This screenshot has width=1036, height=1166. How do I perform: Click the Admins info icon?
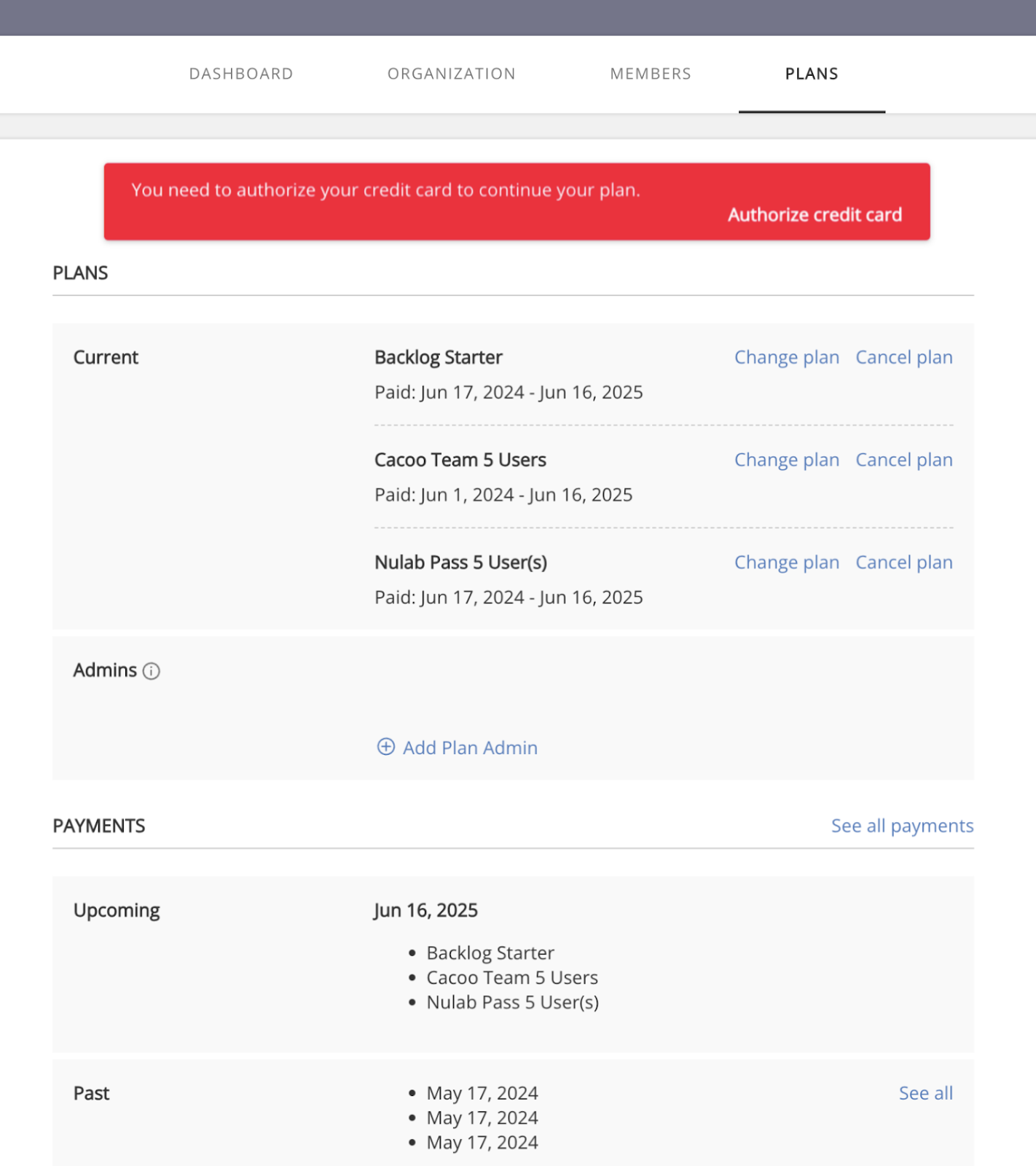[x=152, y=671]
